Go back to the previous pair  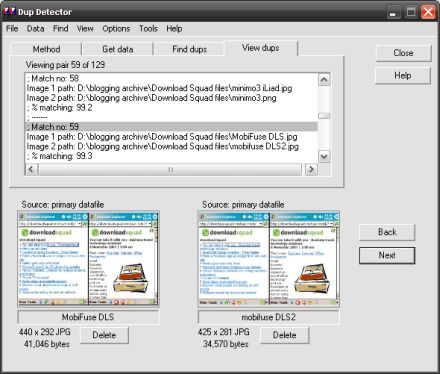pyautogui.click(x=387, y=232)
